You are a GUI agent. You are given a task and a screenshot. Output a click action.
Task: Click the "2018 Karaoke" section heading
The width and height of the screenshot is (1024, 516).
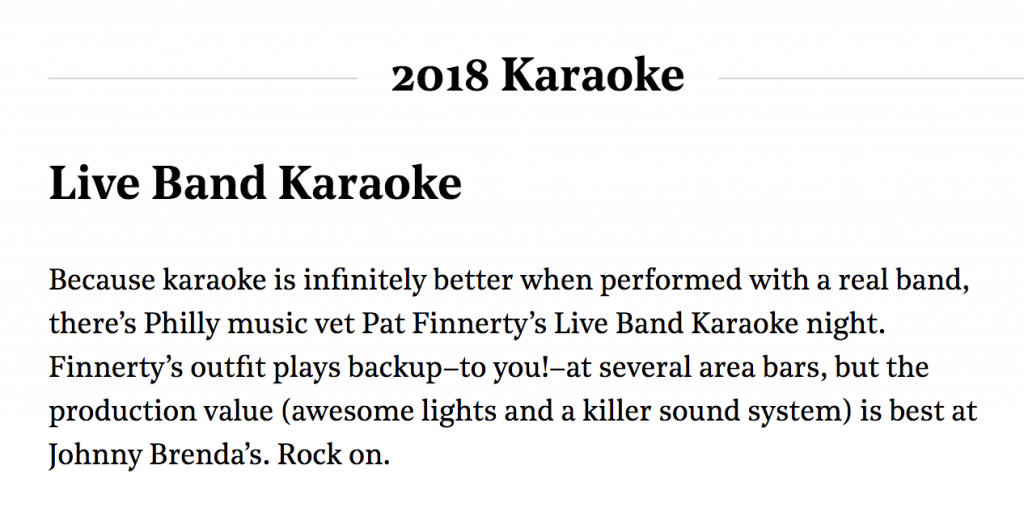pyautogui.click(x=537, y=77)
